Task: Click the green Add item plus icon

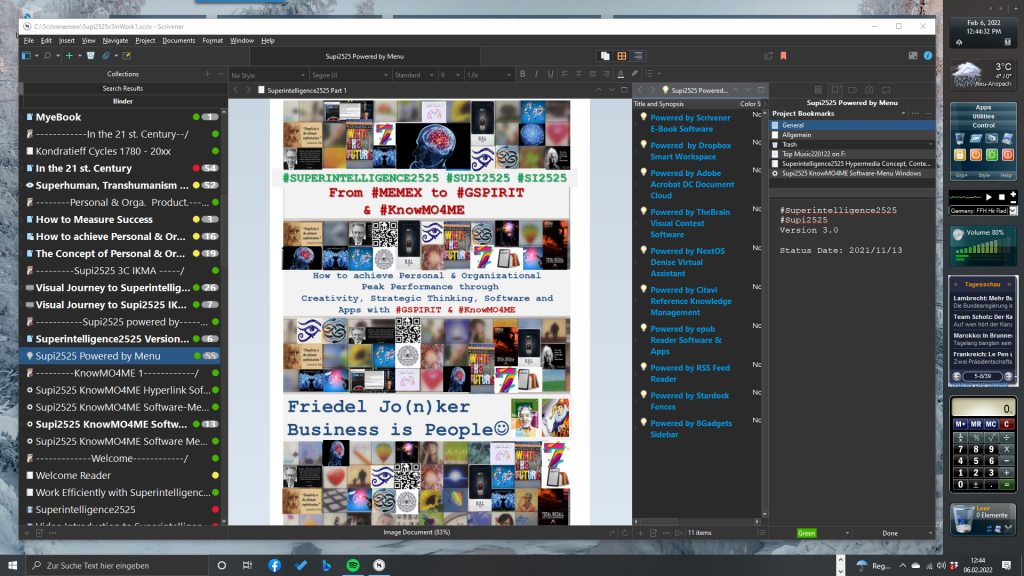Action: 68,56
